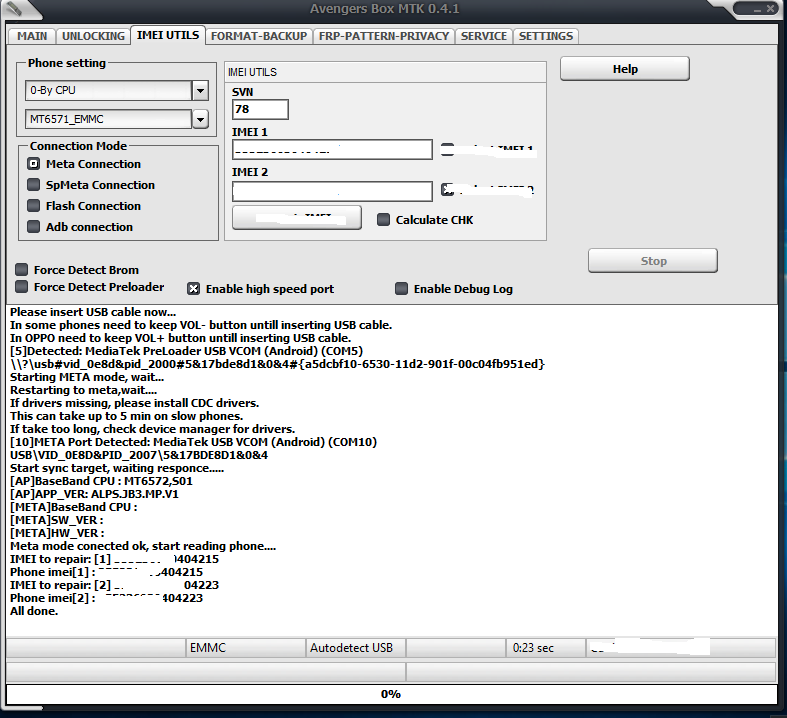Click the 'Starting META mode, wait...' log line

87,377
